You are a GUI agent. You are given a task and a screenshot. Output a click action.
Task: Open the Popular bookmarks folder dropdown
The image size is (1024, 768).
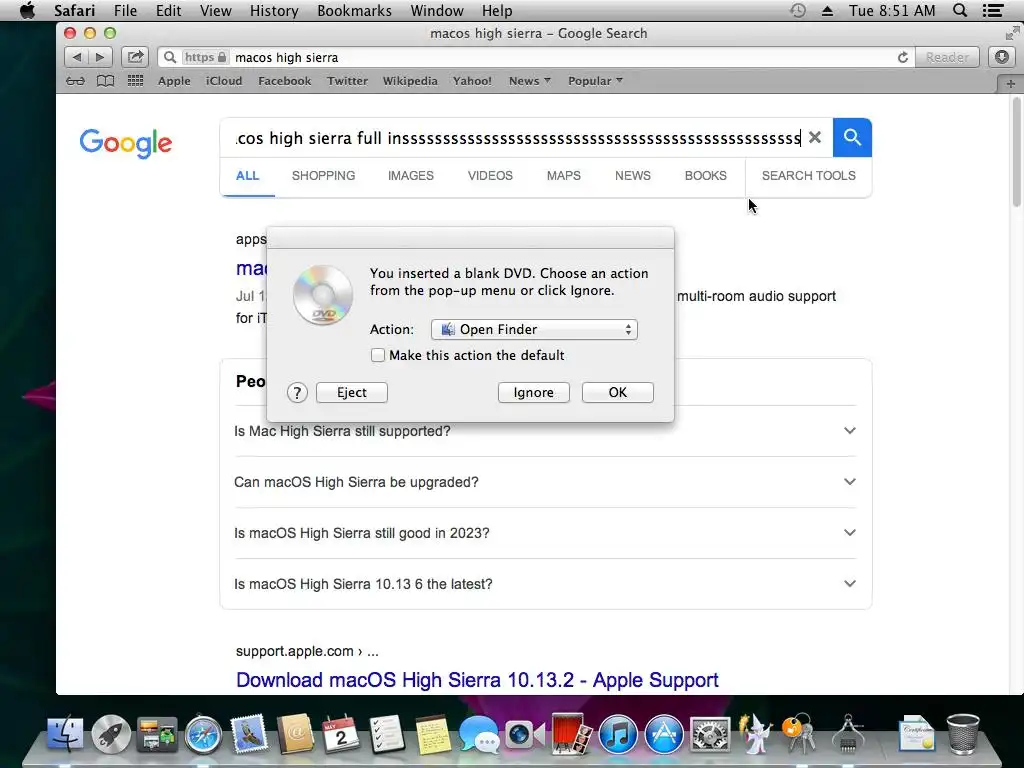(x=595, y=81)
